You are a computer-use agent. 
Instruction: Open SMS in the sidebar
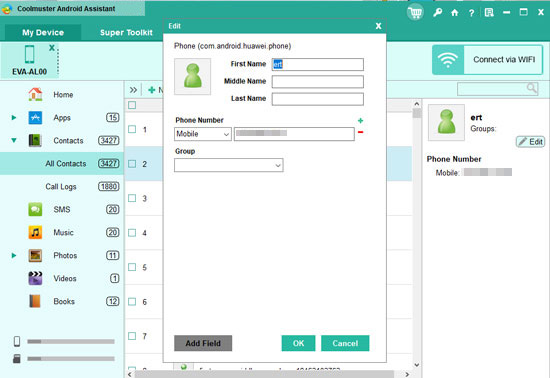pos(62,210)
